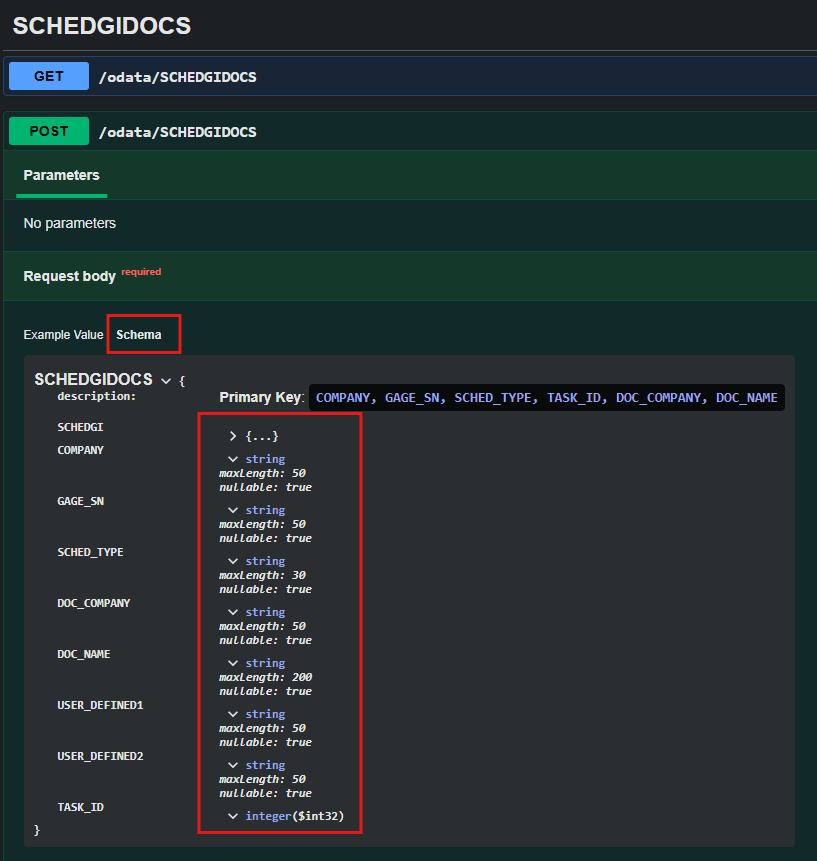Click the blue GET method badge
The width and height of the screenshot is (817, 861).
[49, 76]
